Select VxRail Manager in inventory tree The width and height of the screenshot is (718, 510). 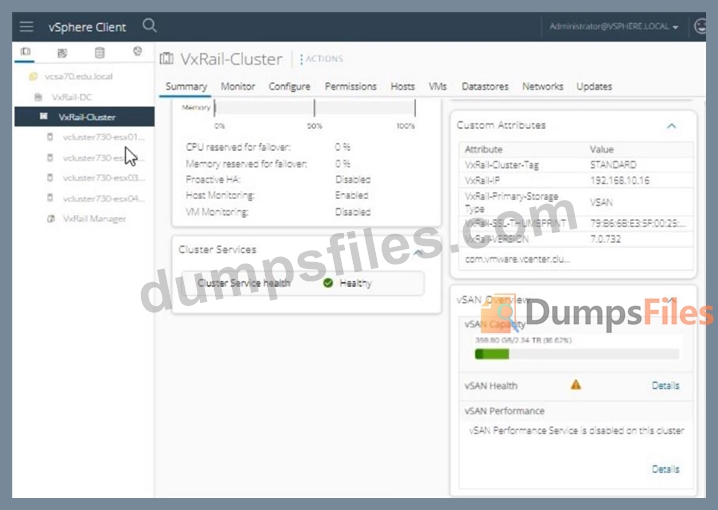click(94, 218)
